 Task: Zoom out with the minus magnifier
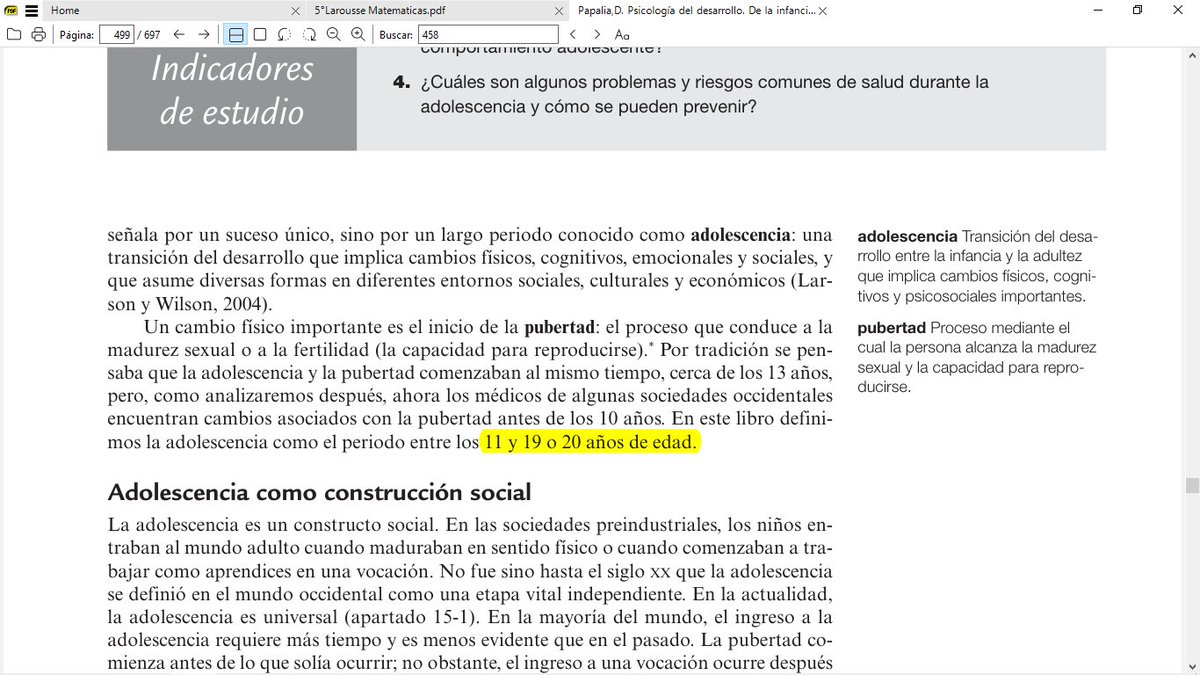click(333, 34)
